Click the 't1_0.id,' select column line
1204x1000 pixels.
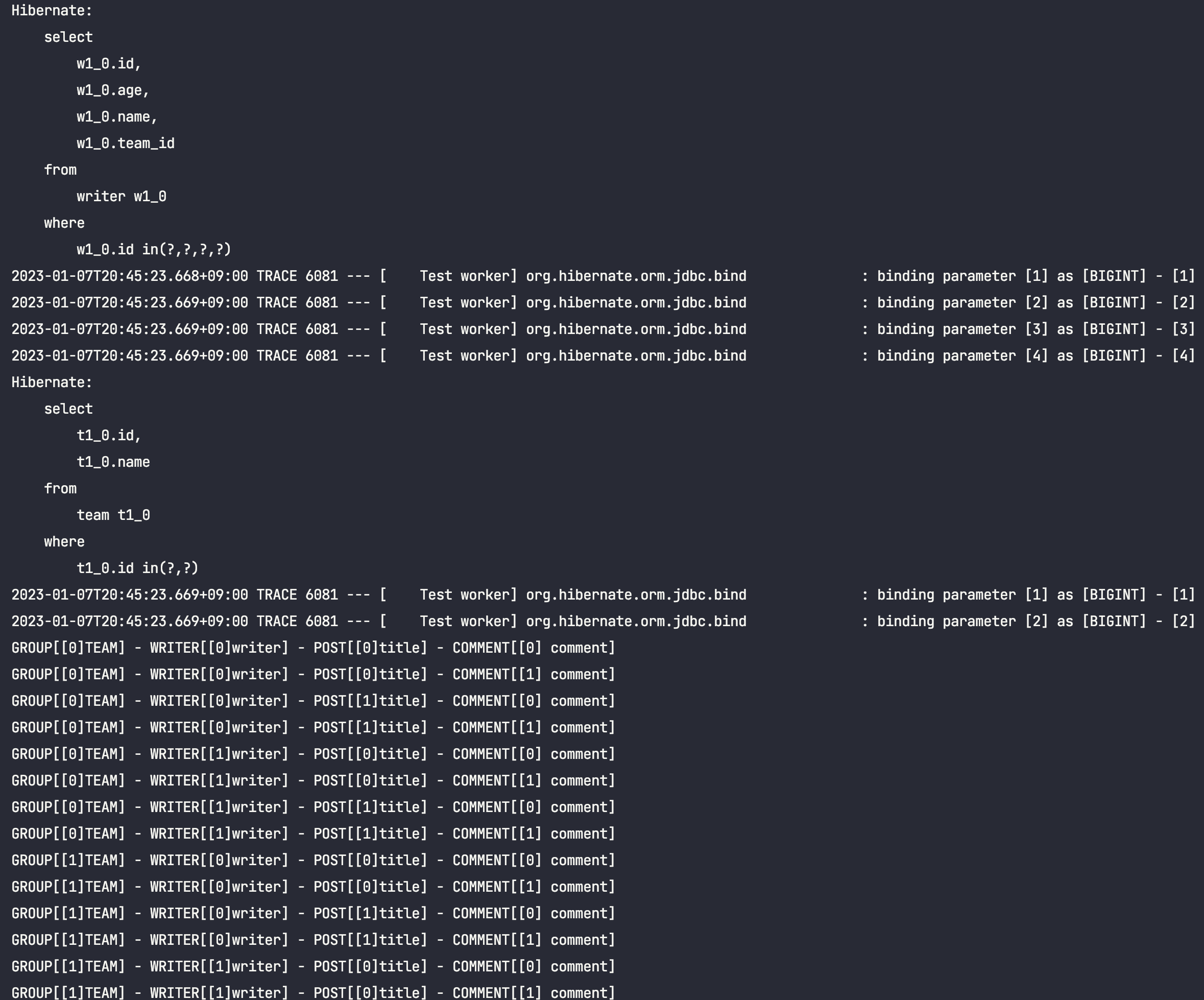pos(109,436)
